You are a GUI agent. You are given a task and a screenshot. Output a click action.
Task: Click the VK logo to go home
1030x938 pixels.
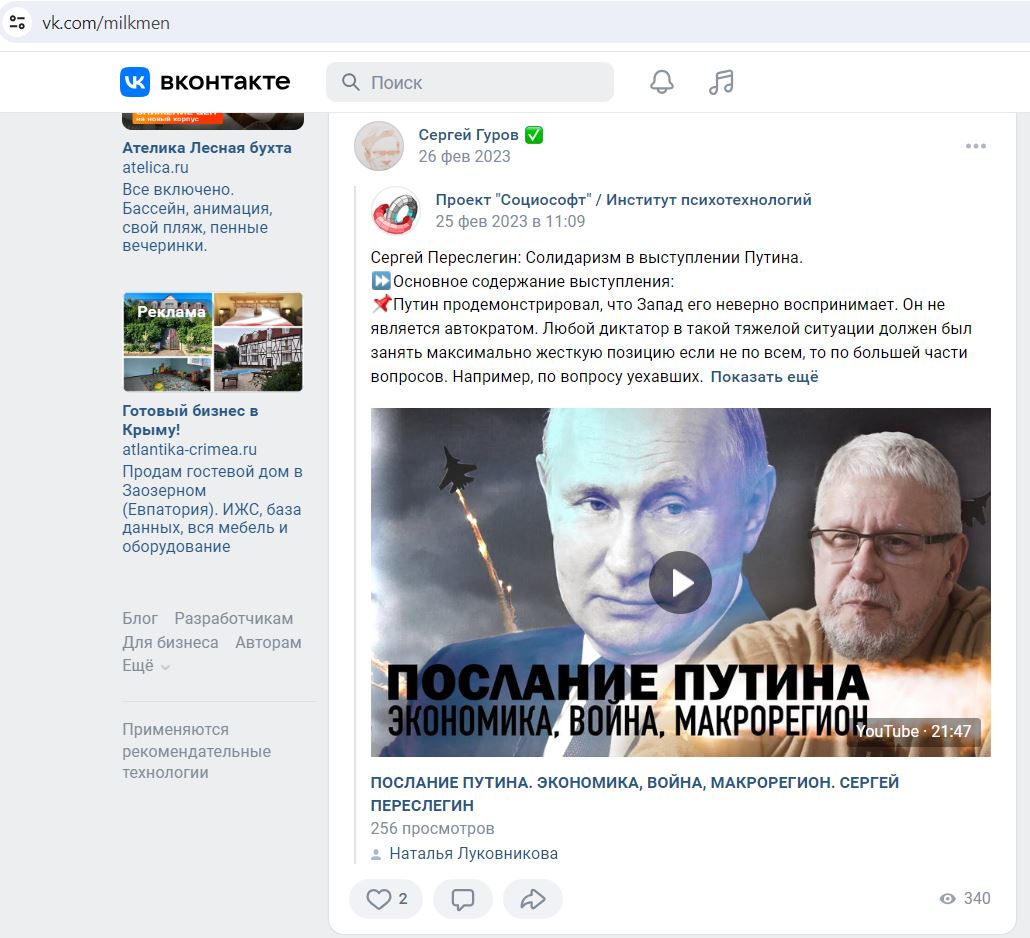205,82
